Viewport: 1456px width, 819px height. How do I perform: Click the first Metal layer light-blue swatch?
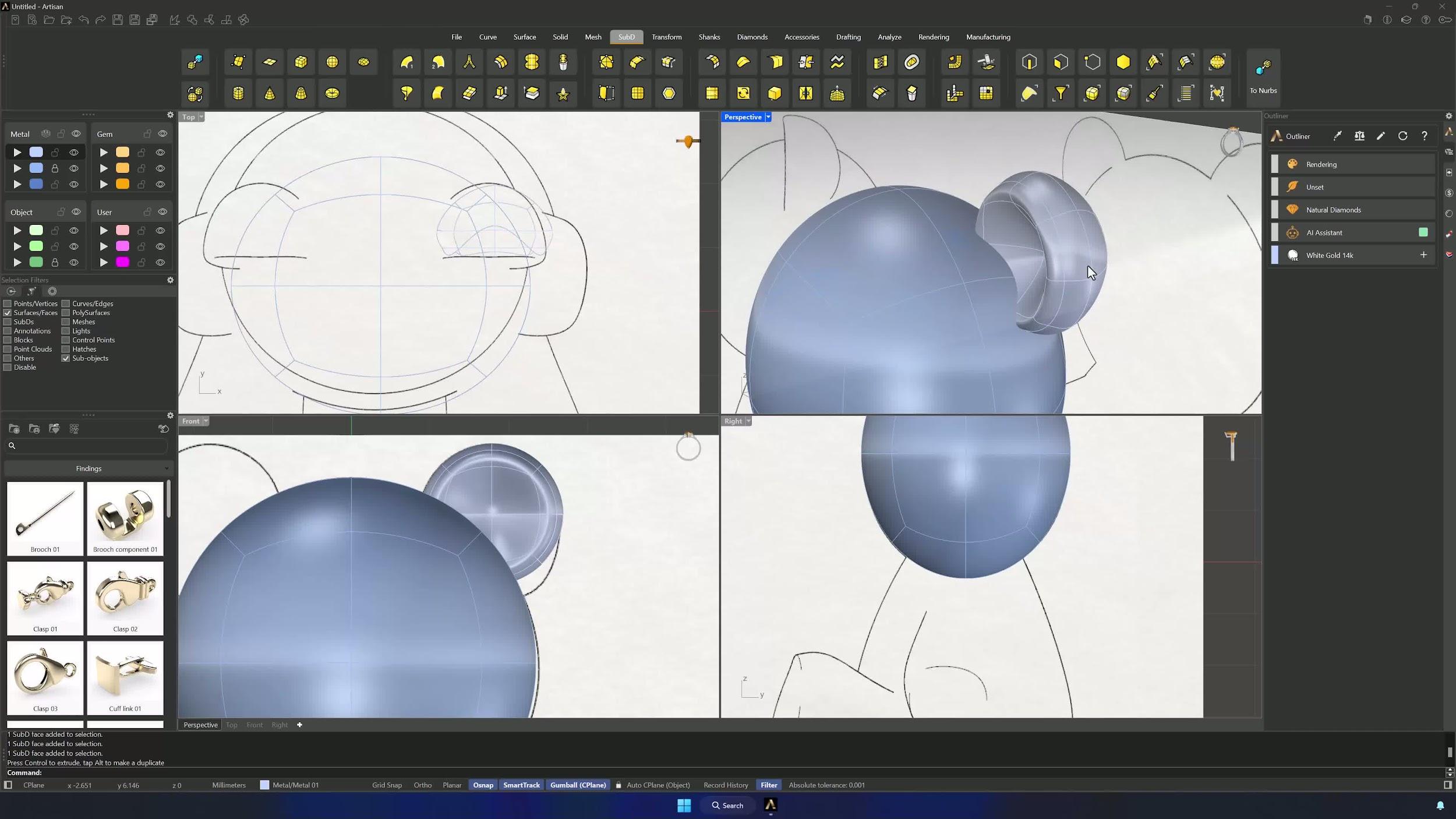coord(36,153)
